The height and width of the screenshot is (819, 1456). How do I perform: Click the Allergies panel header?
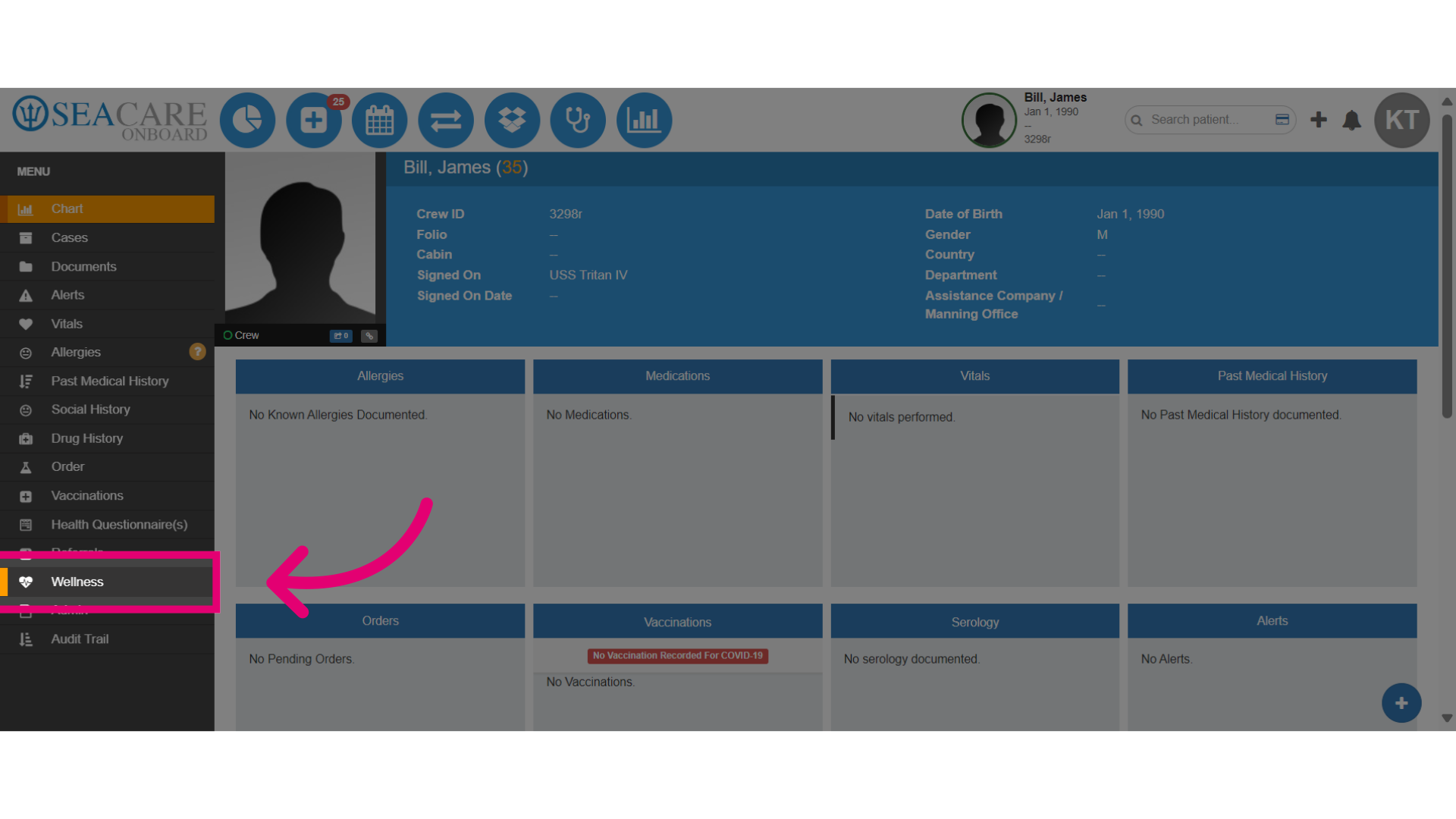pos(380,376)
